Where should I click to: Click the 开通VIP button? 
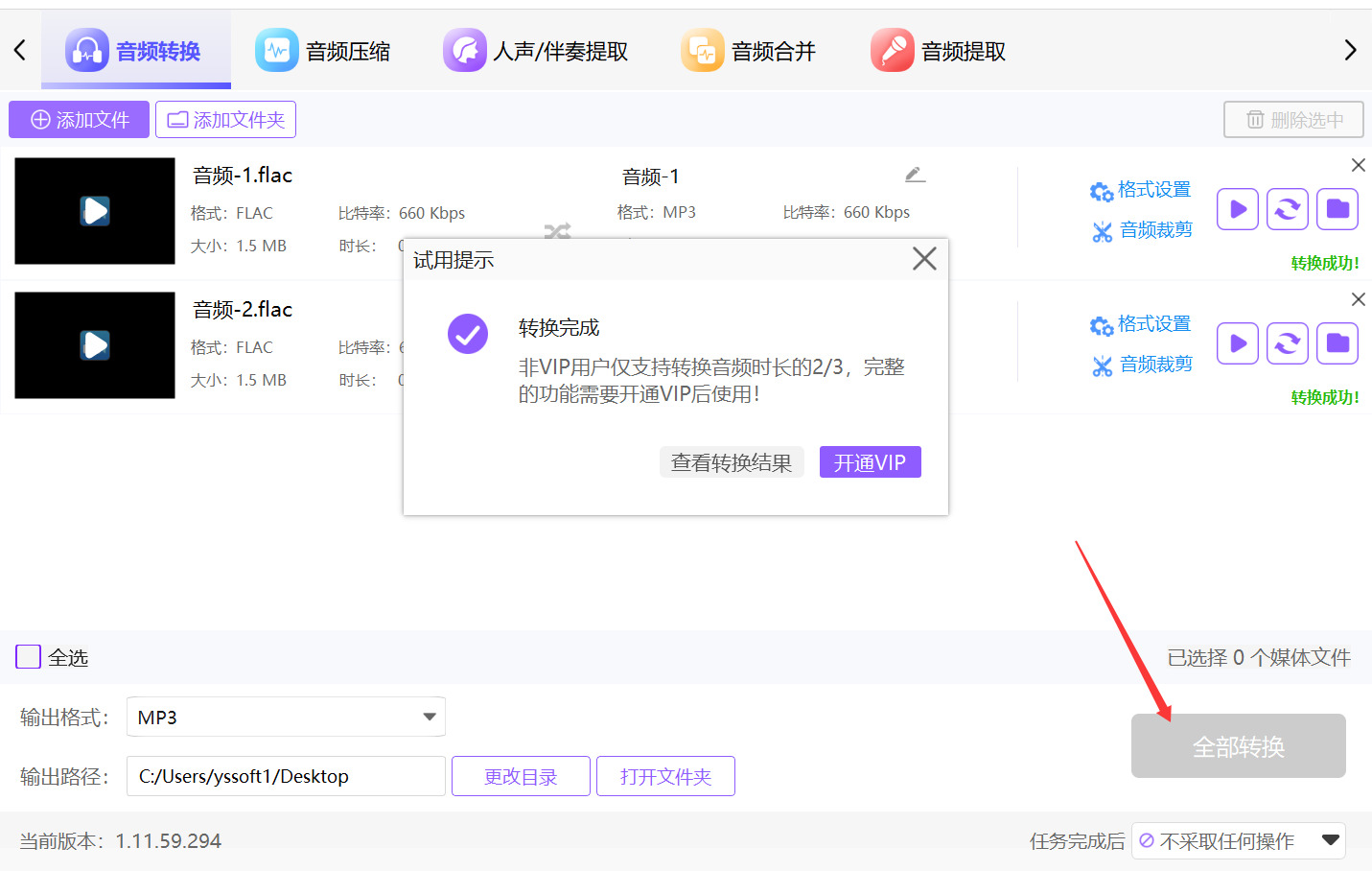(870, 462)
